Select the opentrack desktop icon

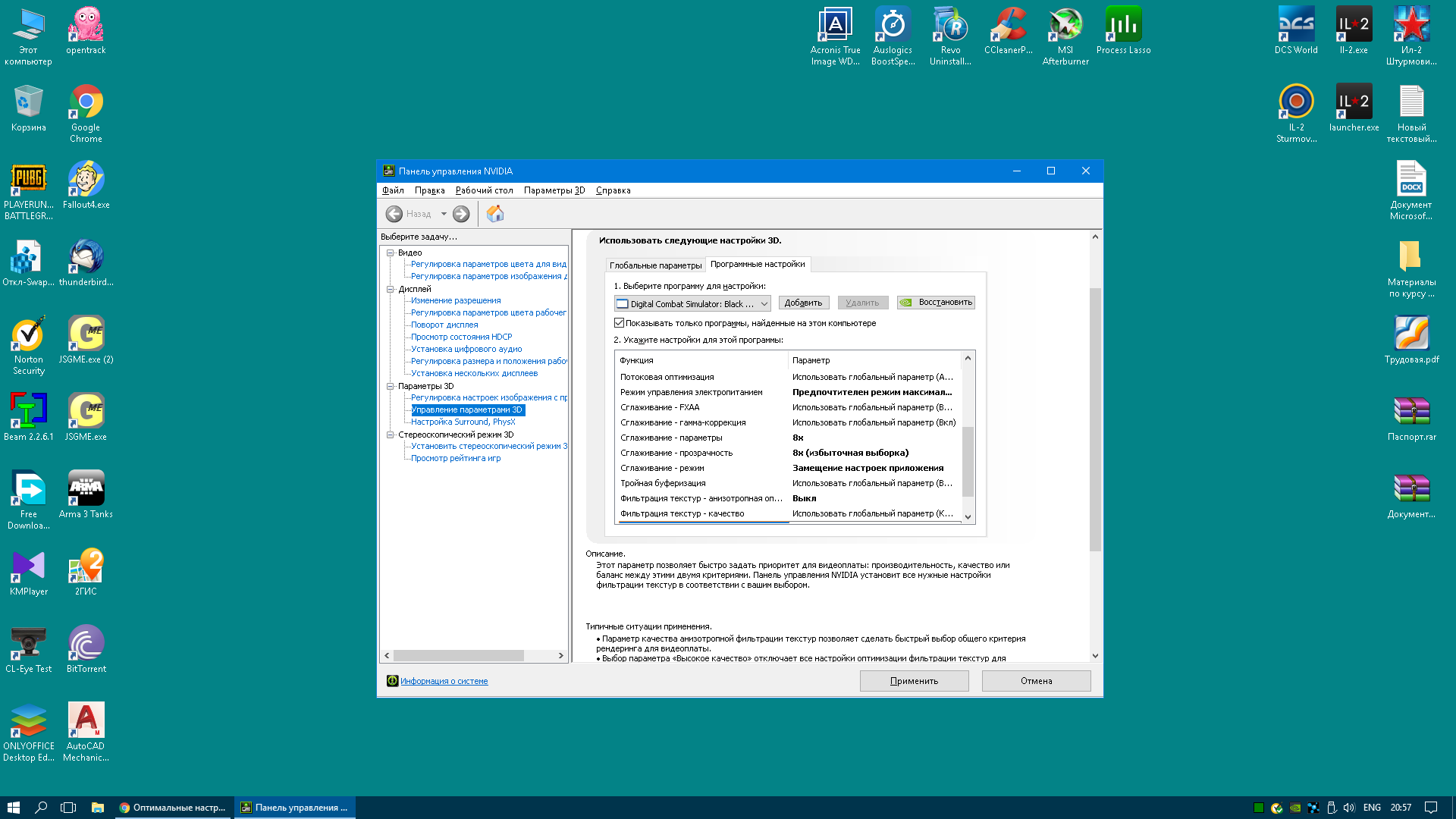pos(86,30)
